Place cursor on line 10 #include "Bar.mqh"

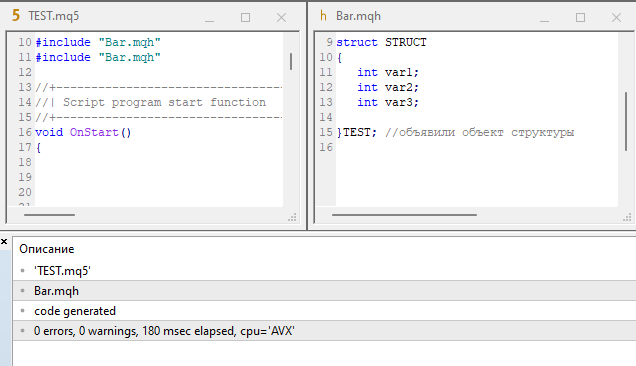[x=98, y=42]
